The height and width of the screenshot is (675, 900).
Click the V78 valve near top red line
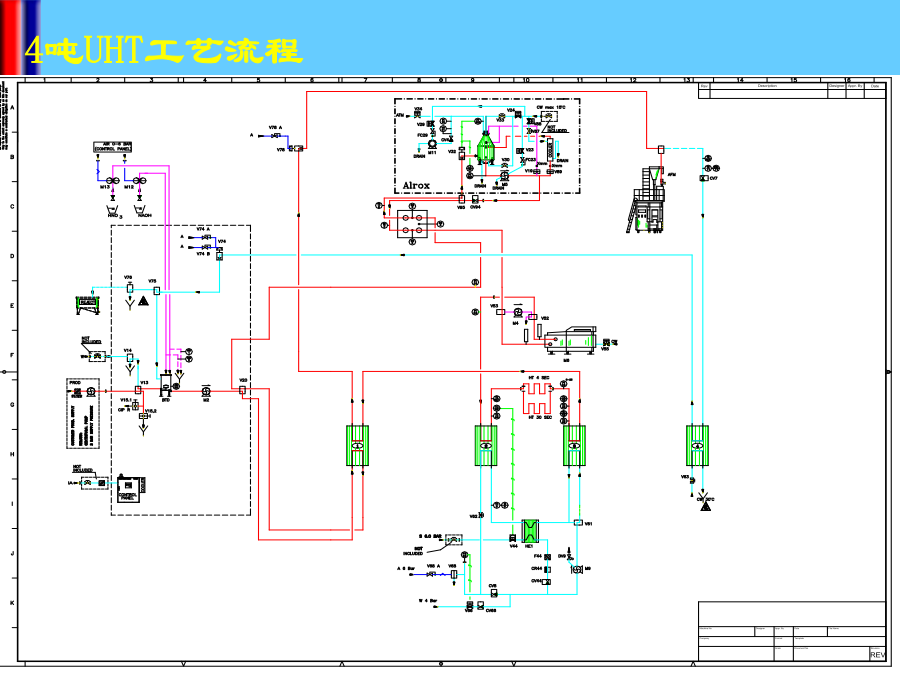295,148
